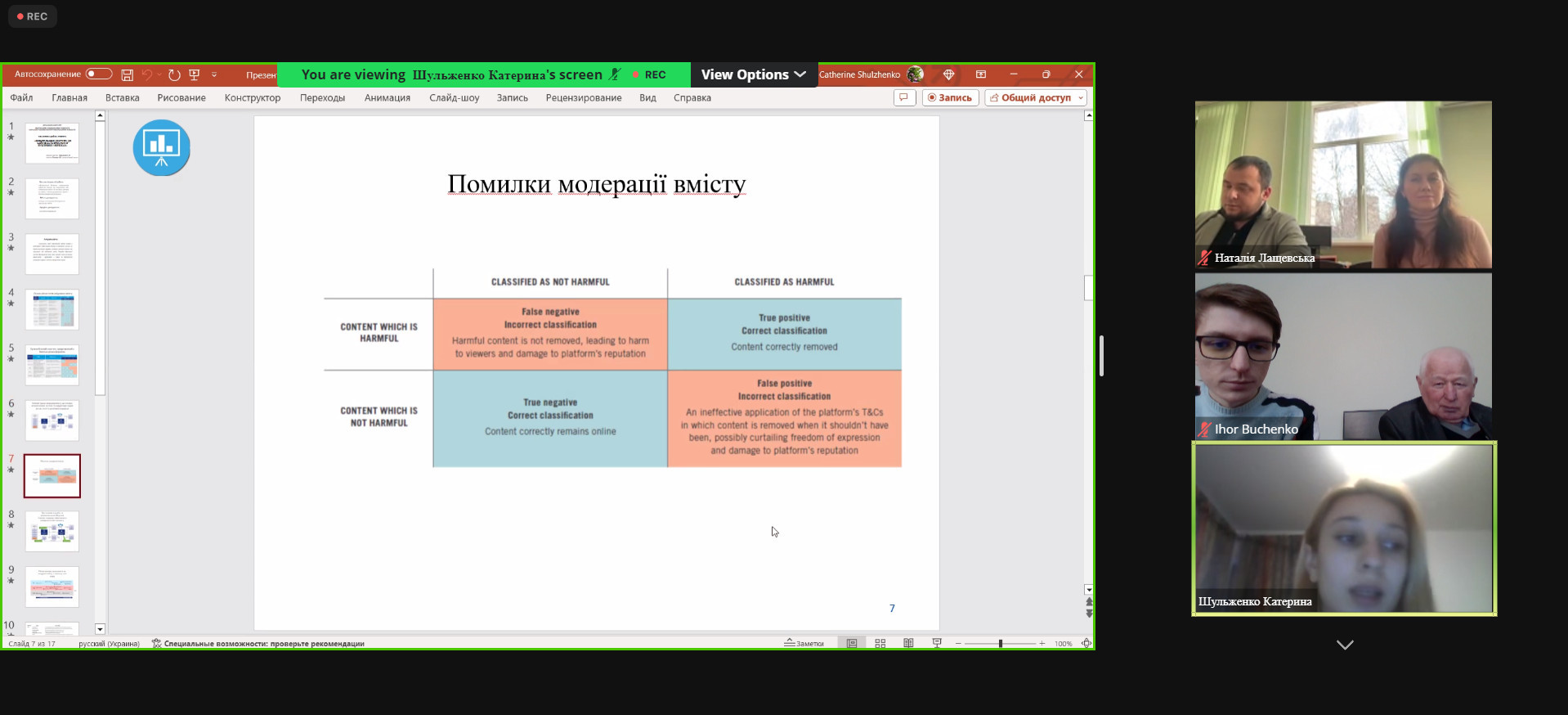
Task: Select slide 6 thumbnail
Action: tap(52, 420)
